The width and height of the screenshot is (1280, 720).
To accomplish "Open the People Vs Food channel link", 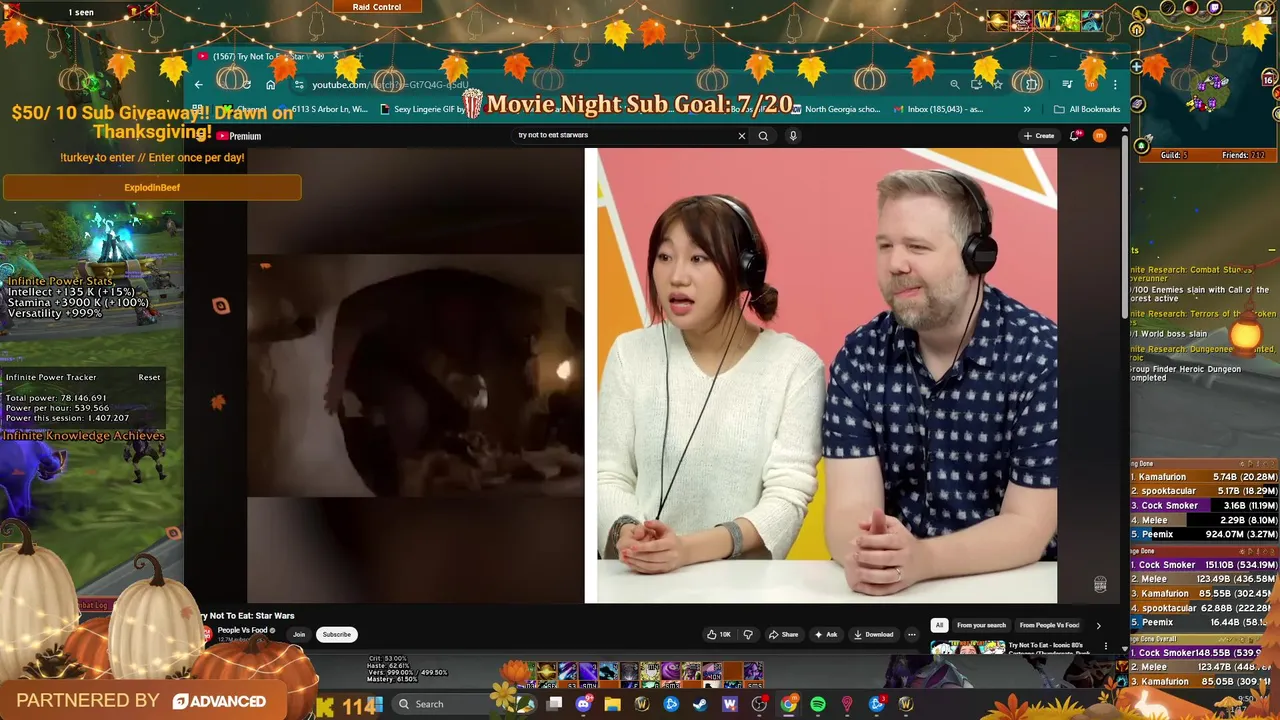I will click(x=245, y=630).
